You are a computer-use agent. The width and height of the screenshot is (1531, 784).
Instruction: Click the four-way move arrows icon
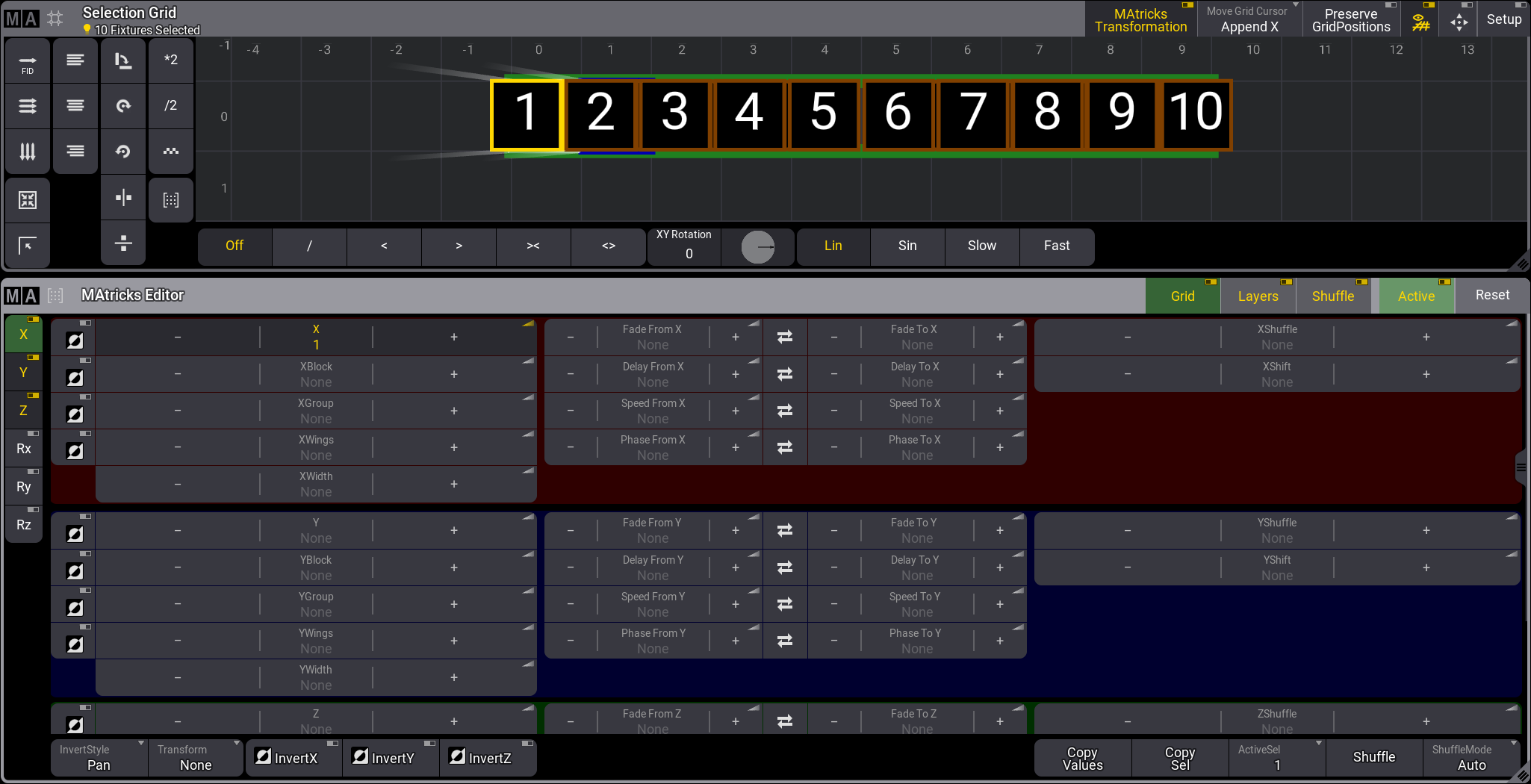point(1459,21)
